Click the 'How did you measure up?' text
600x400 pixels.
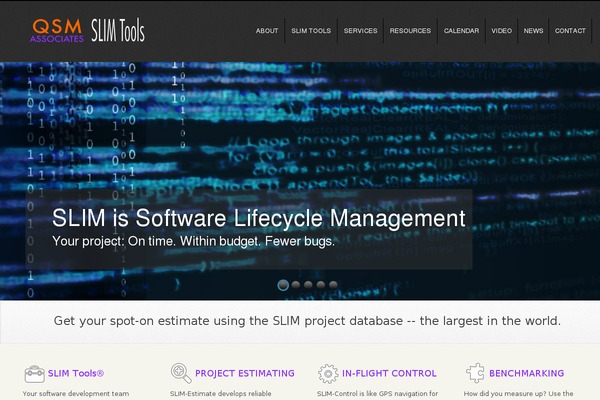pyautogui.click(x=518, y=393)
